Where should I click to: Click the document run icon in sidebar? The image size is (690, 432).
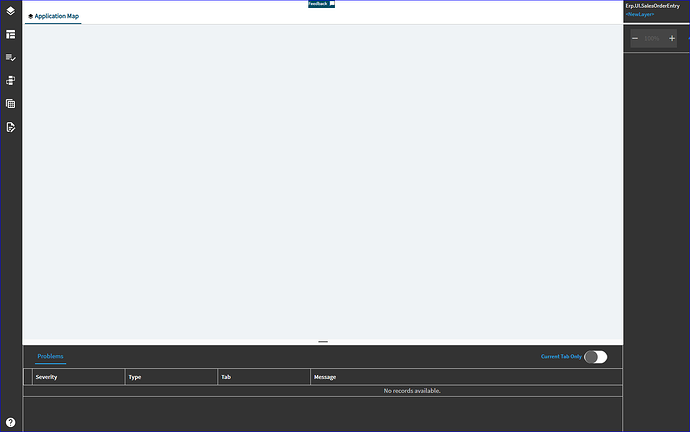11,127
